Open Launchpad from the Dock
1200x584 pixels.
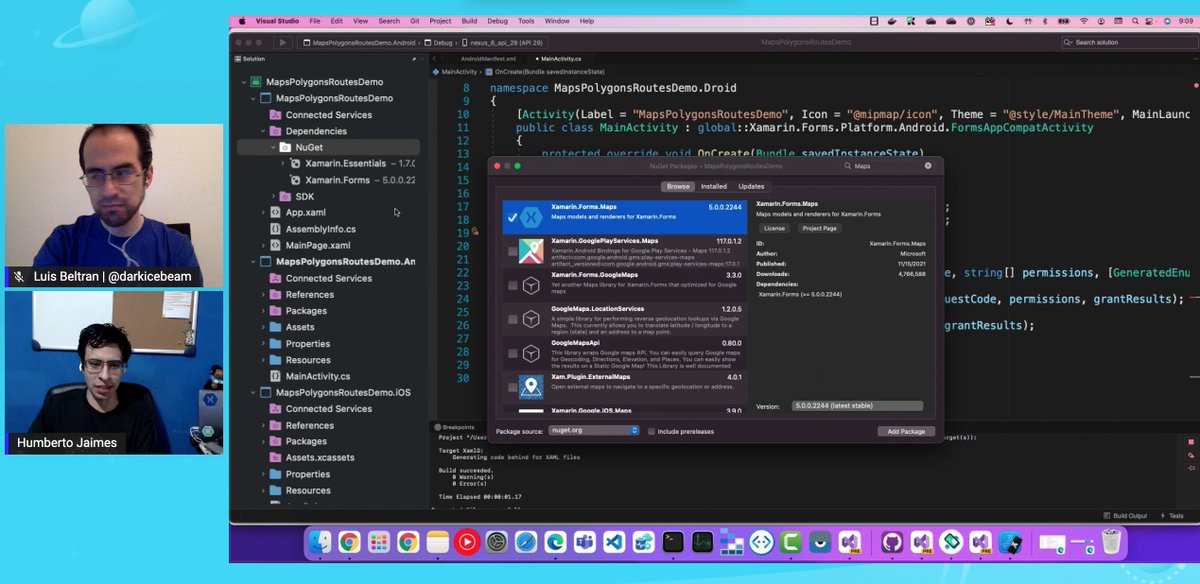coord(378,542)
